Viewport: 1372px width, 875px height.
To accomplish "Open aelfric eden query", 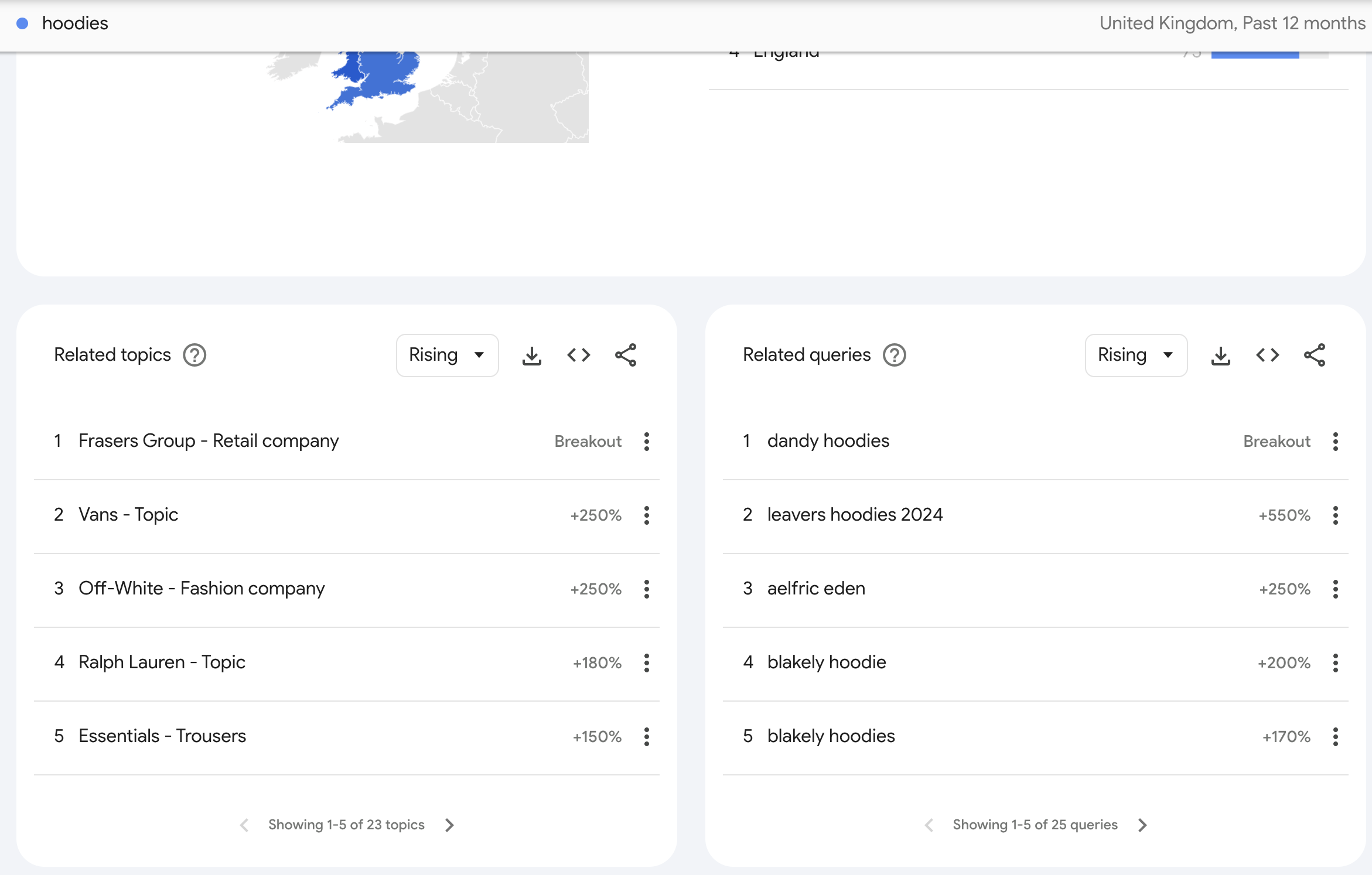I will 816,589.
